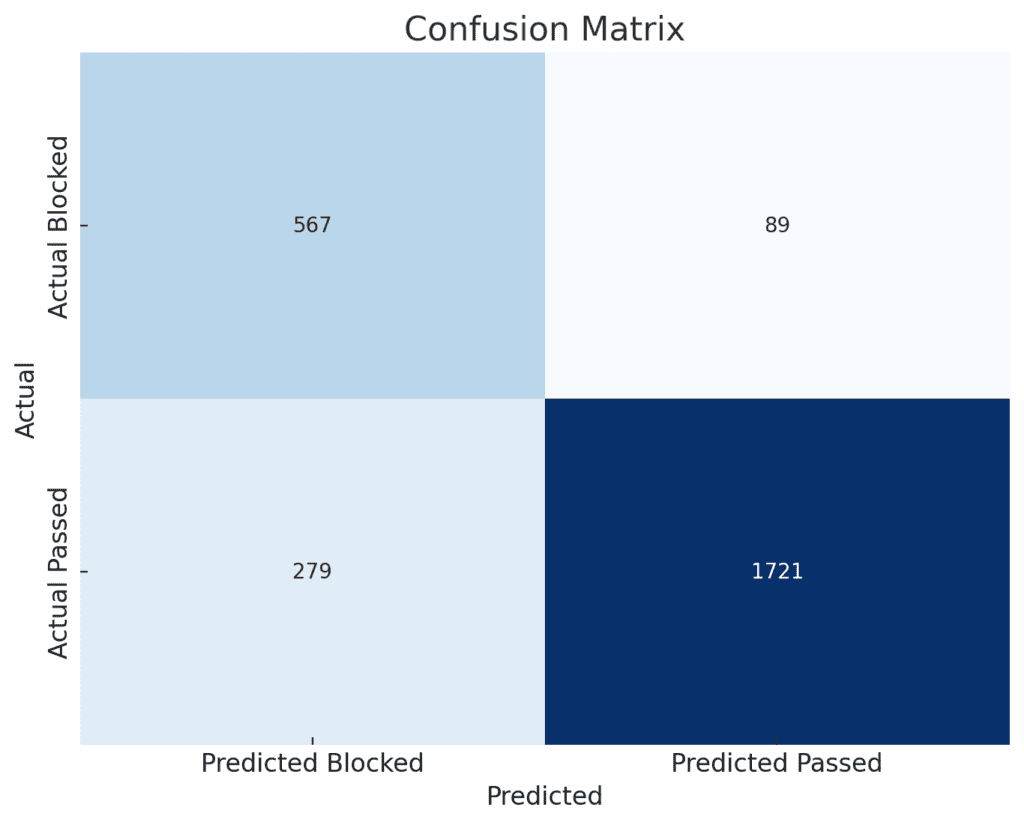Viewport: 1024px width, 825px height.
Task: Click the Predicted Blocked axis label
Action: point(312,763)
